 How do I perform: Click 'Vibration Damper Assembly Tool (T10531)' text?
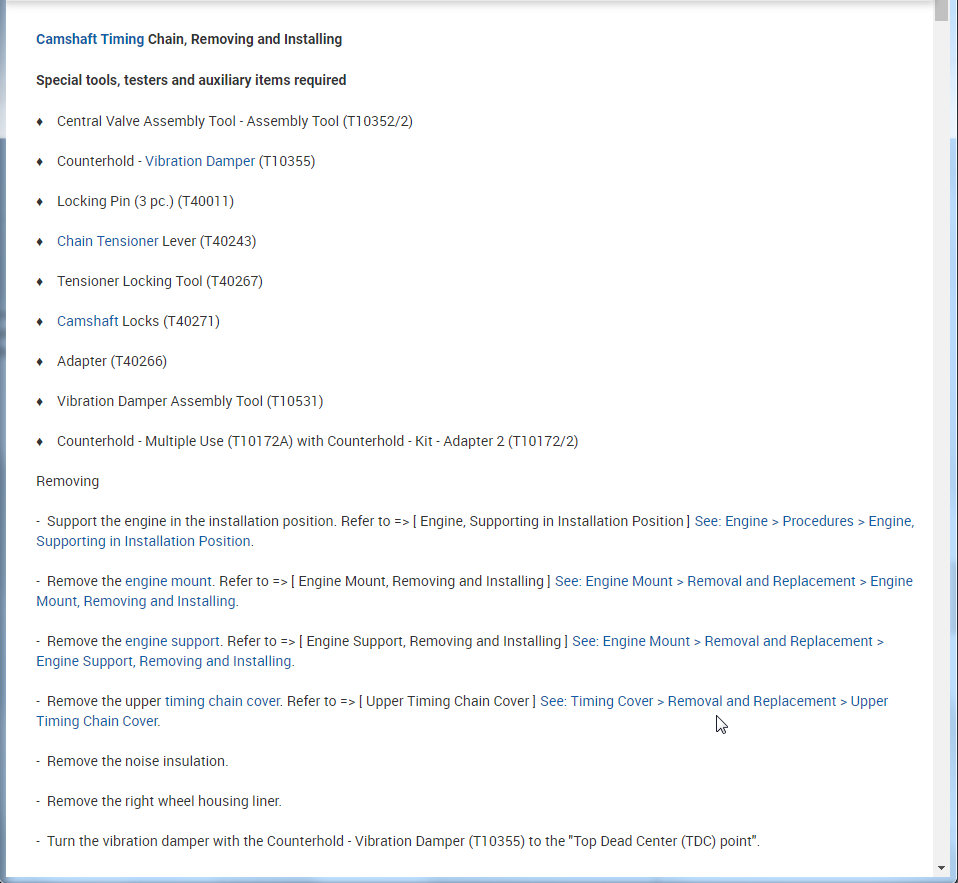pos(190,401)
